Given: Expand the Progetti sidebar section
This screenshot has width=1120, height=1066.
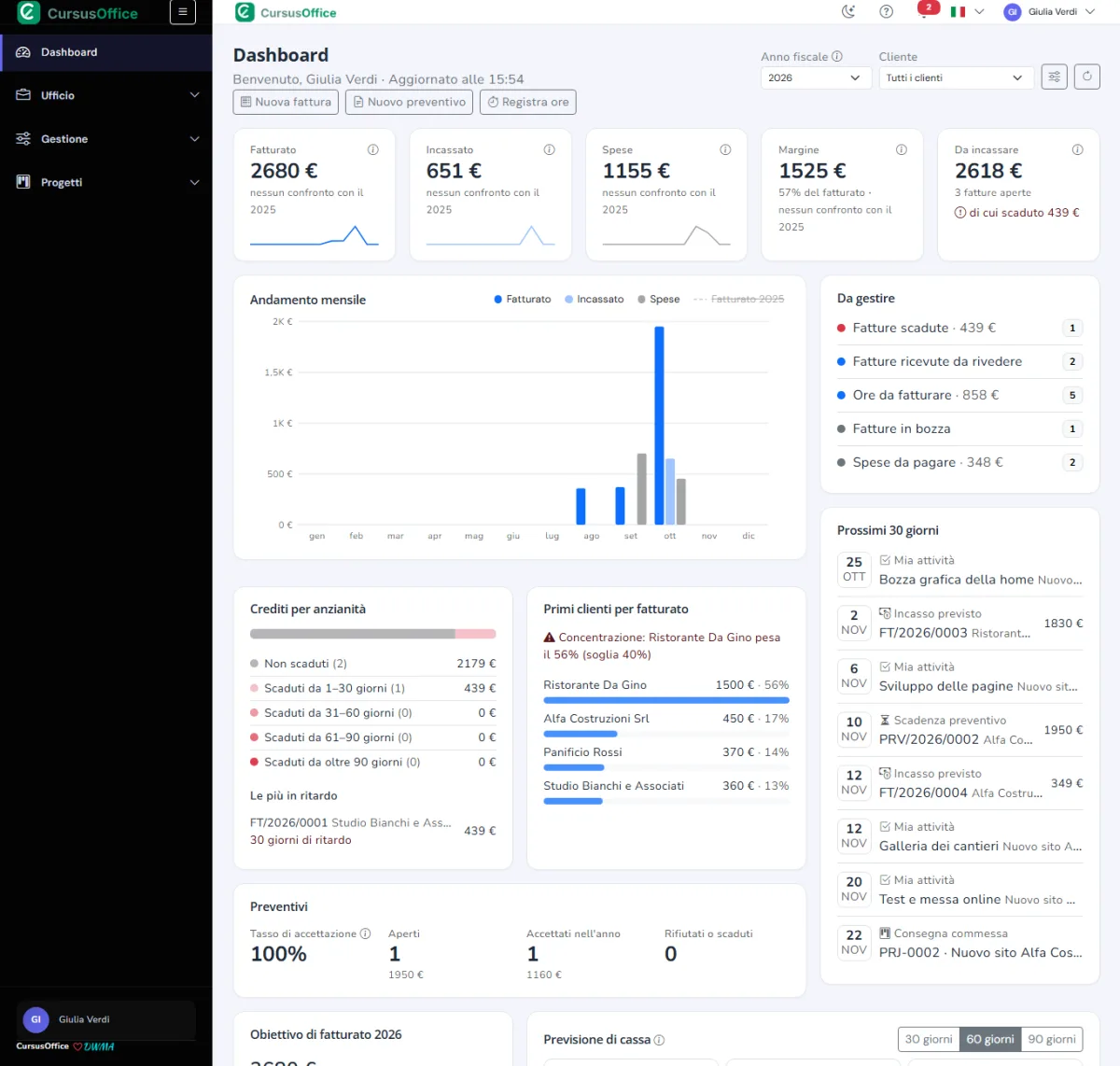Looking at the screenshot, I should pos(106,182).
